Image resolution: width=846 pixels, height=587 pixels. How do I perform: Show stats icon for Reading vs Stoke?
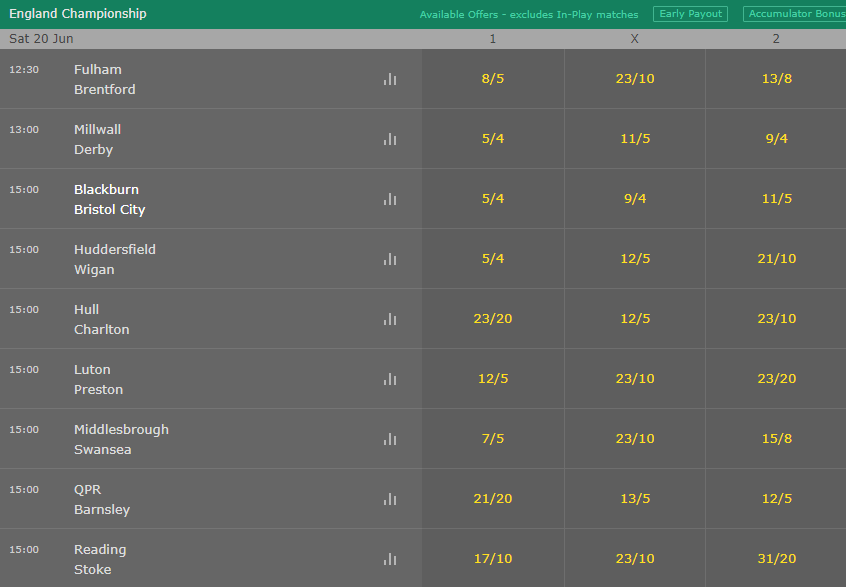pyautogui.click(x=390, y=559)
